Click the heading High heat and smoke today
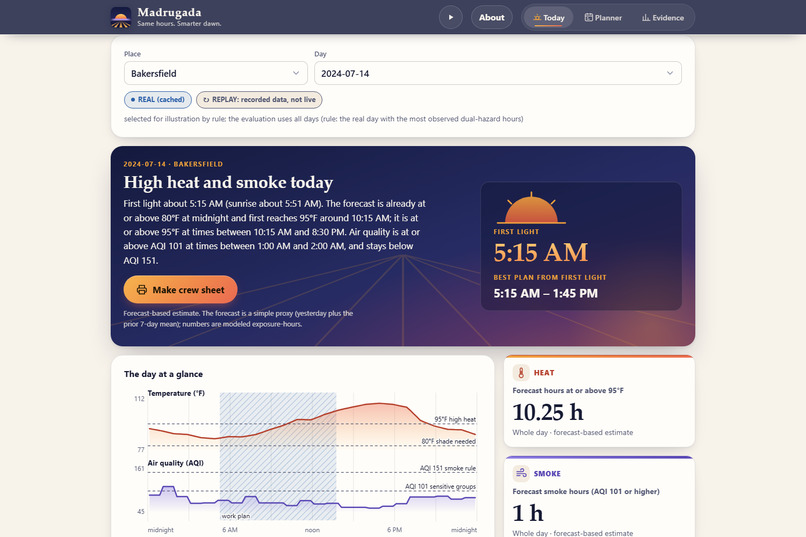Image resolution: width=806 pixels, height=537 pixels. click(x=228, y=182)
